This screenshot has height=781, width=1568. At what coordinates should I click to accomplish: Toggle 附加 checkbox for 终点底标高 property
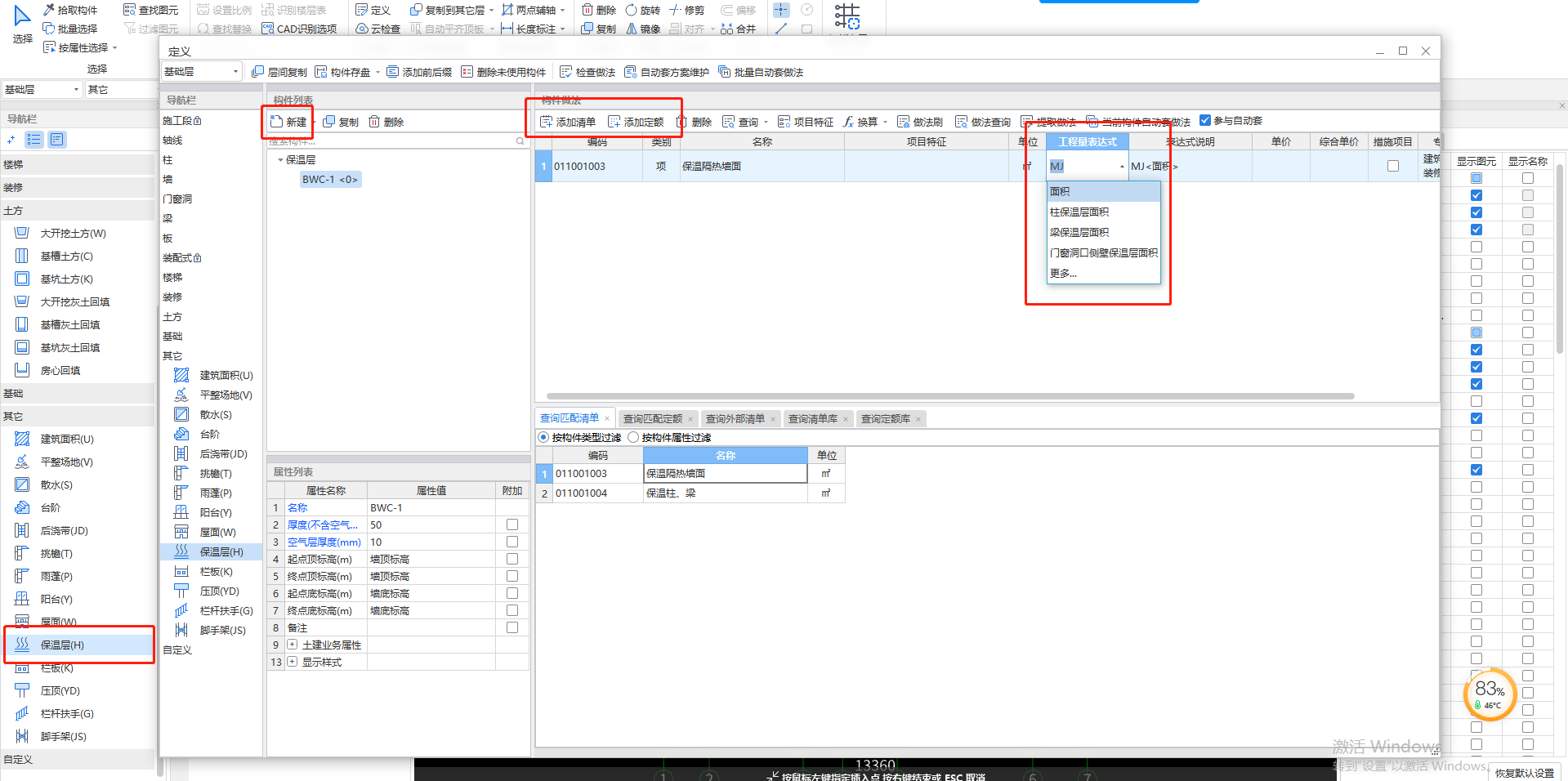point(512,610)
